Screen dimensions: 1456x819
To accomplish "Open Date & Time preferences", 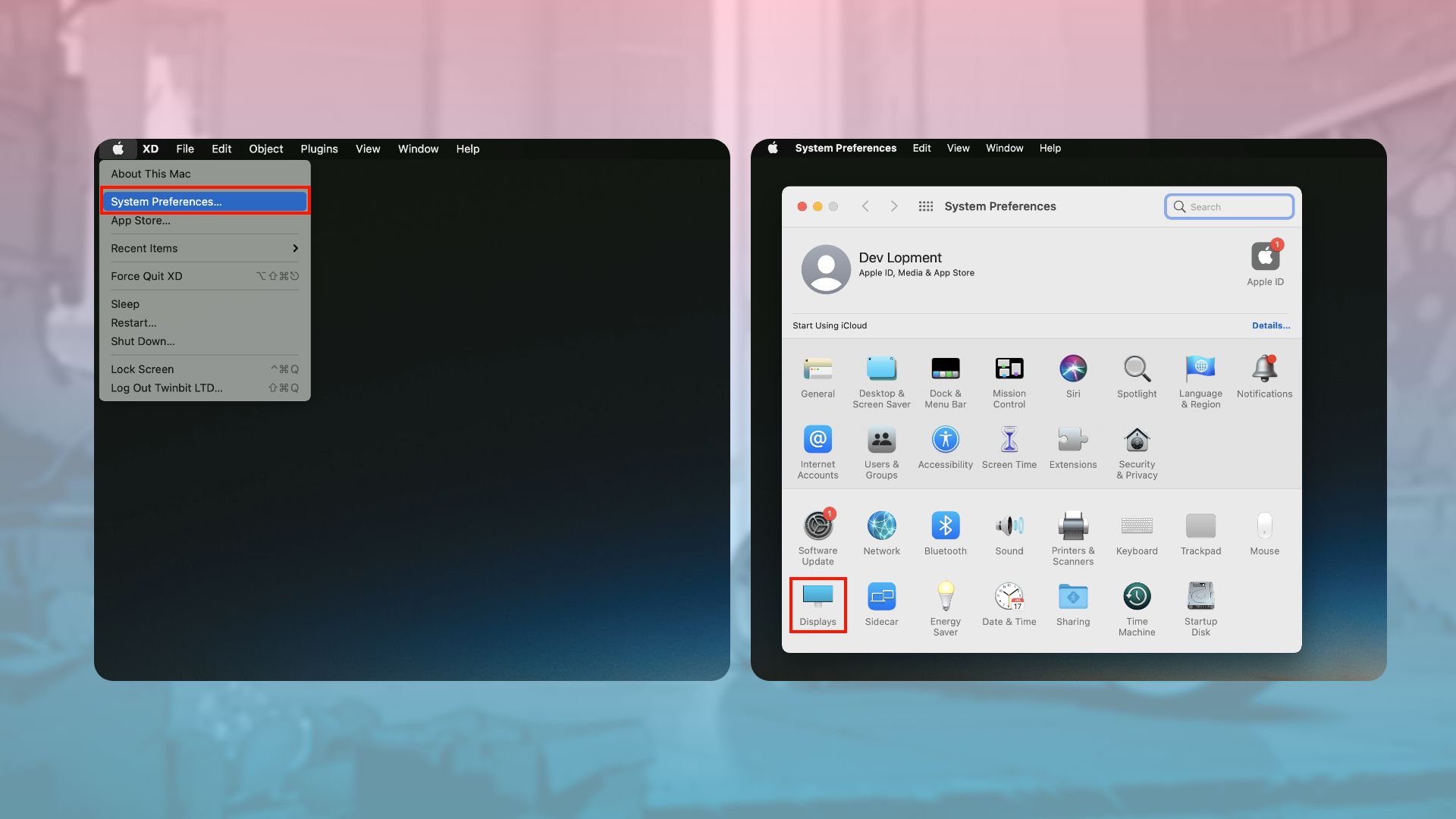I will pos(1009,604).
